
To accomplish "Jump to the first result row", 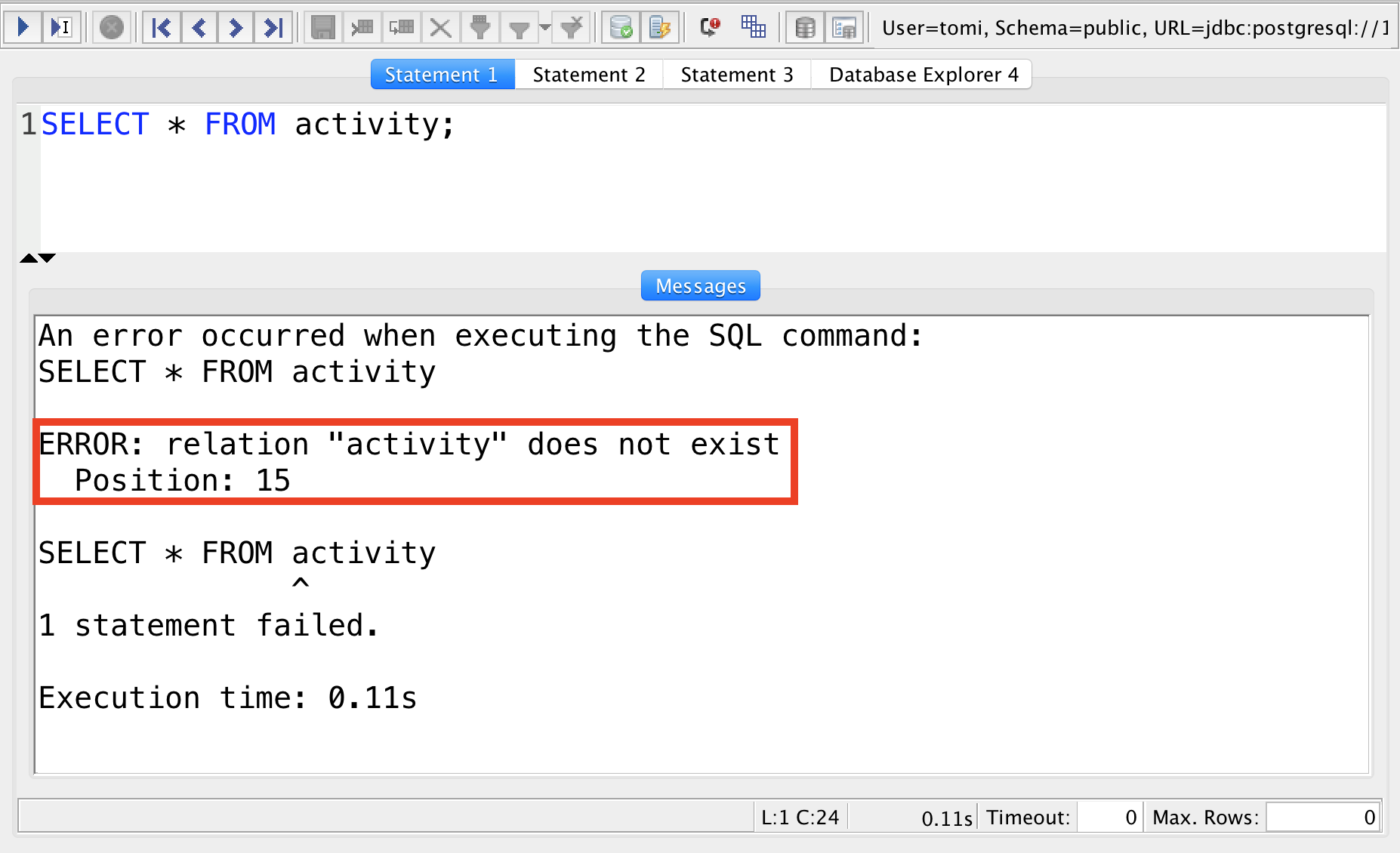I will coord(161,26).
